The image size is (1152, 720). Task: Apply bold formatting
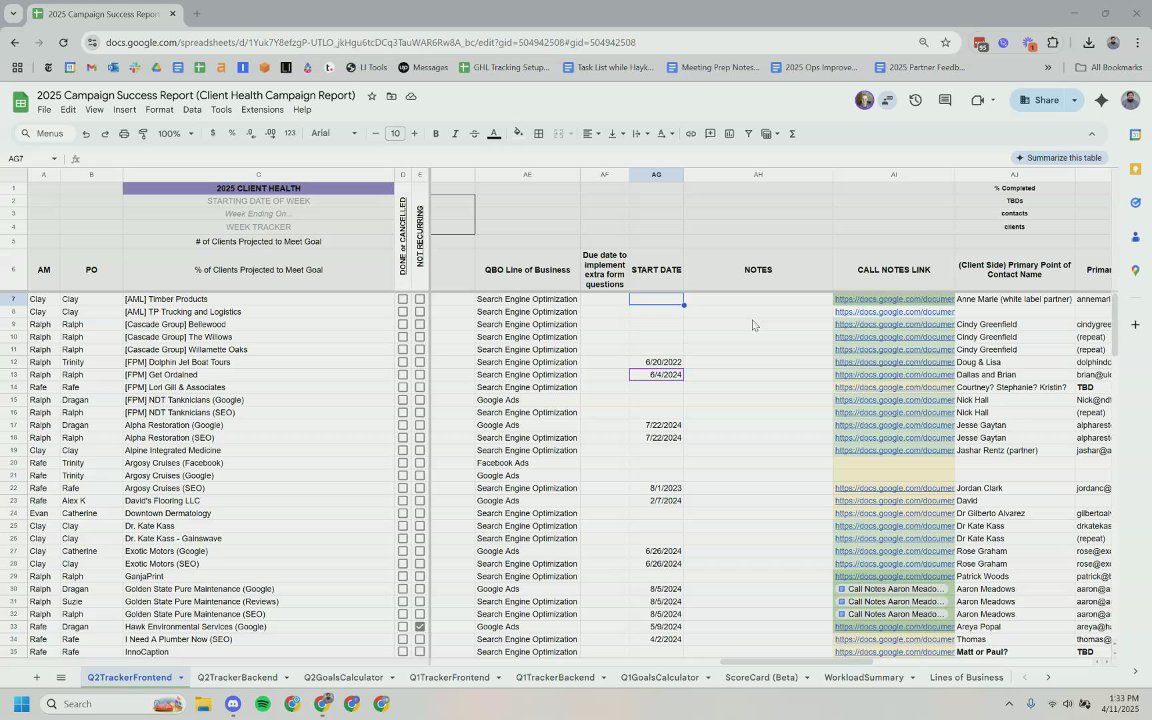pos(436,134)
